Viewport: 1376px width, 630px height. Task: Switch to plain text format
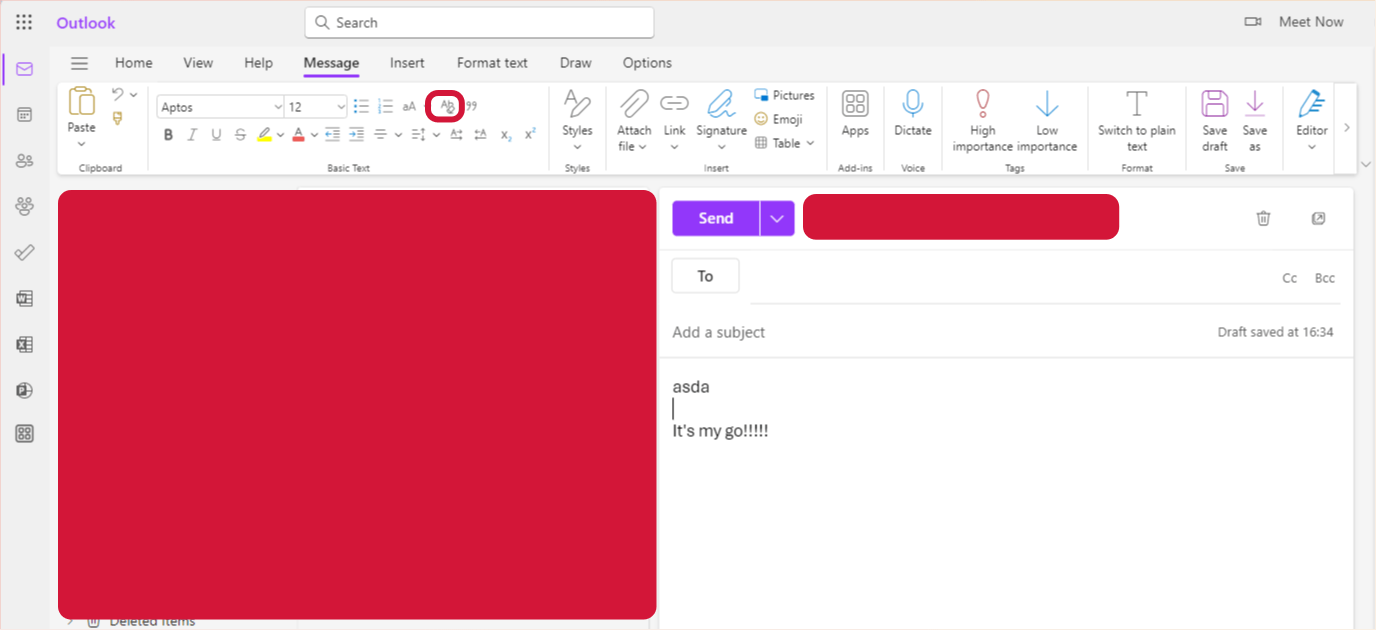[1137, 120]
